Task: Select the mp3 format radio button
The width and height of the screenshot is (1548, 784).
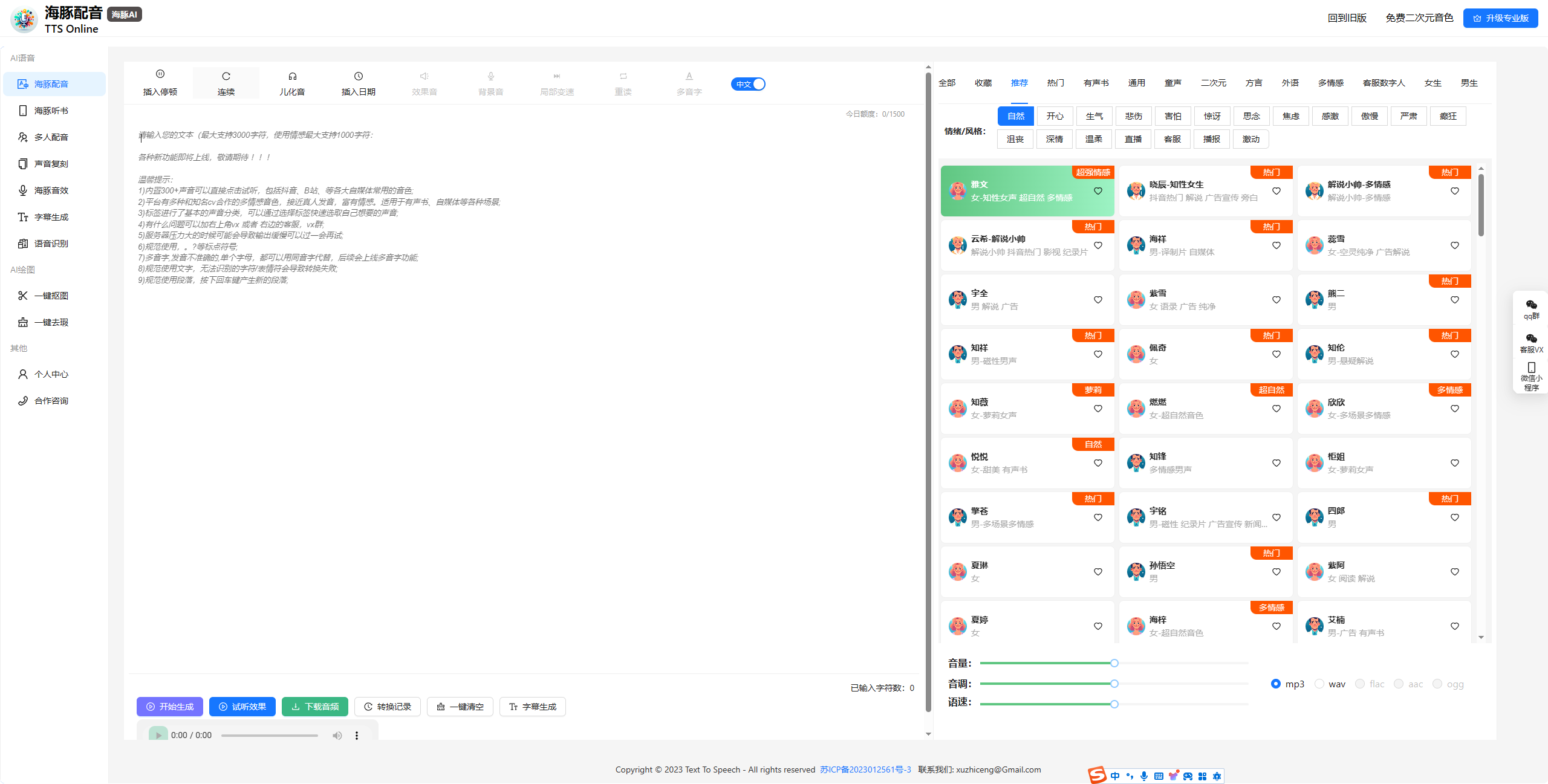Action: point(1276,684)
